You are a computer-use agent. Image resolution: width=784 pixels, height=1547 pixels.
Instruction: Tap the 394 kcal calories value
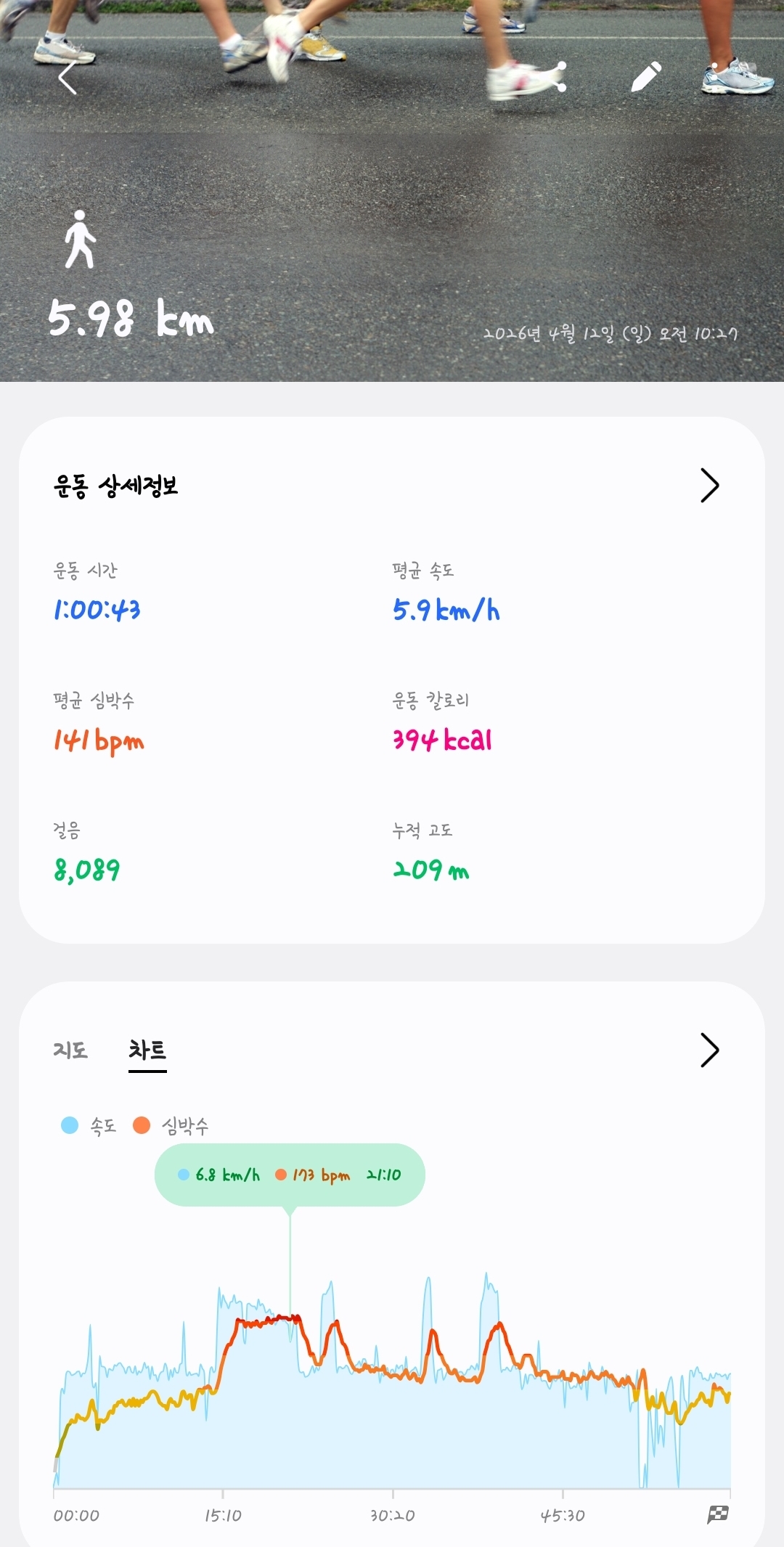pos(442,740)
